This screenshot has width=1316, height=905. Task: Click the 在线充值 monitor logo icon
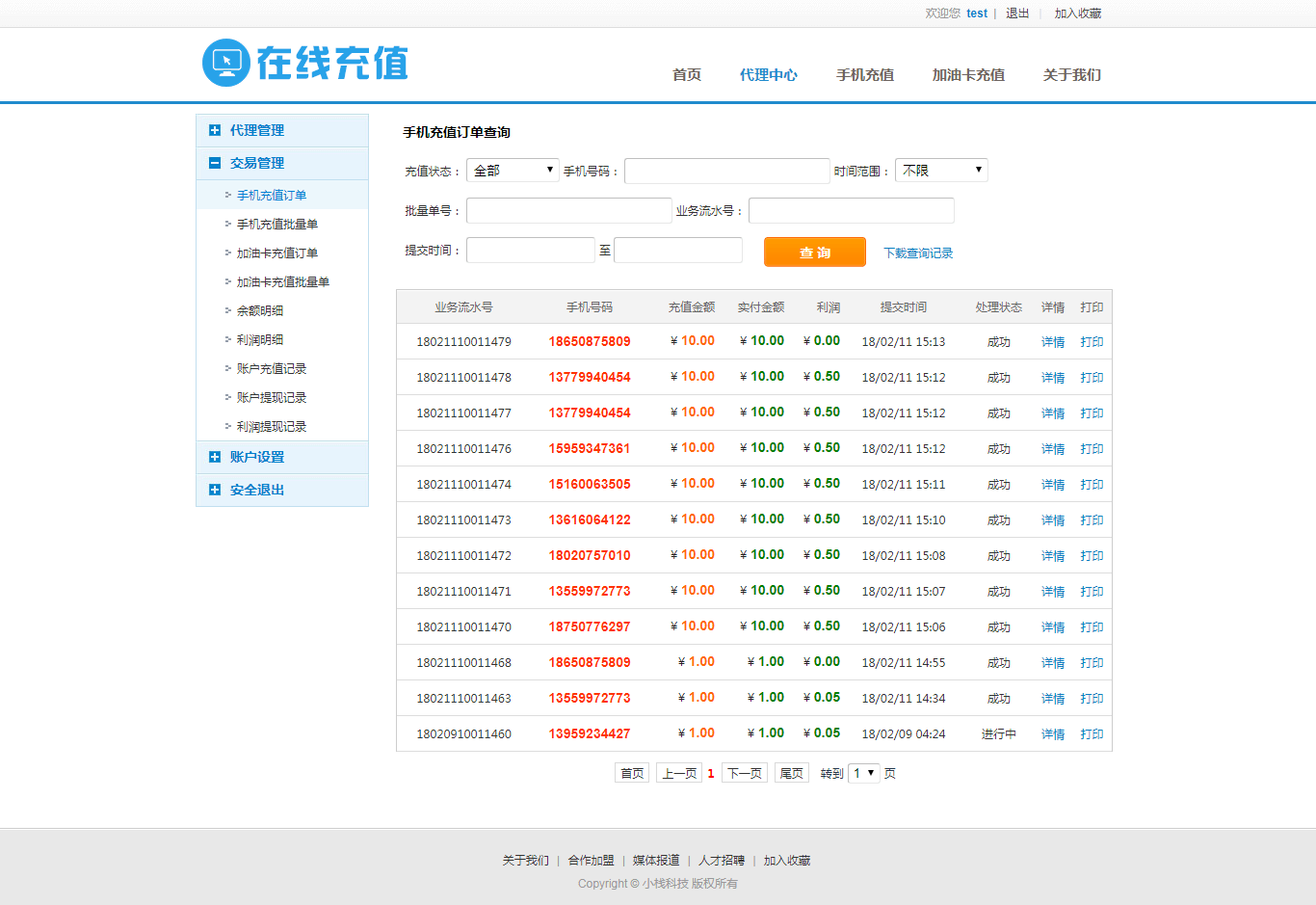[226, 63]
